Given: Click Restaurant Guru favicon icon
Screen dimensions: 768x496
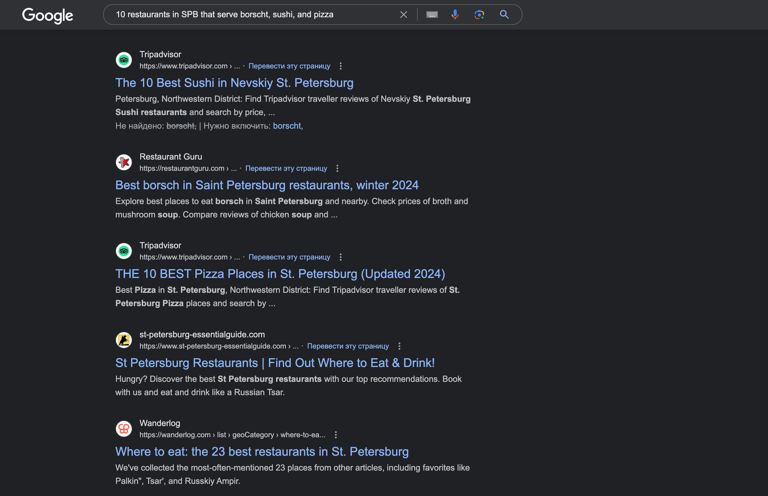Looking at the screenshot, I should click(x=124, y=162).
